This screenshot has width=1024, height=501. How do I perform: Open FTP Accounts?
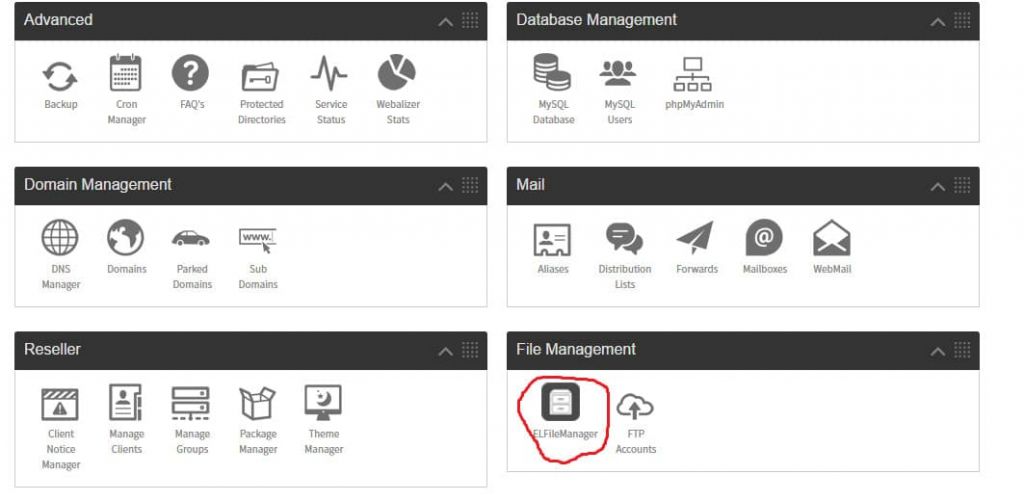point(635,423)
